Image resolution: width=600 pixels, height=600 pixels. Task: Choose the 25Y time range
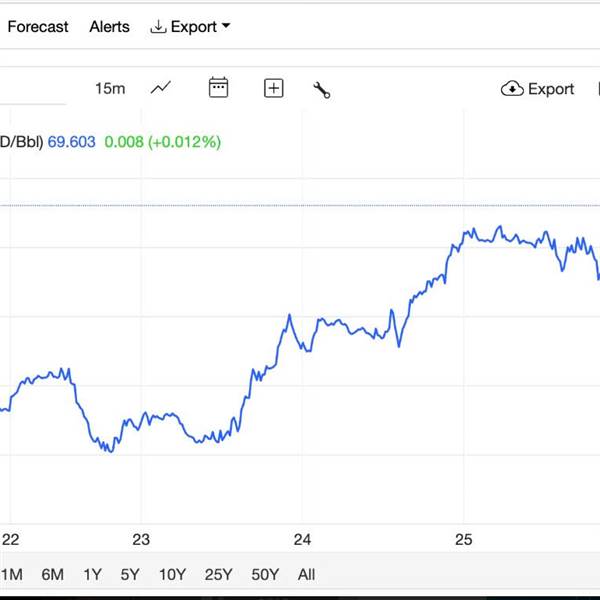coord(218,574)
